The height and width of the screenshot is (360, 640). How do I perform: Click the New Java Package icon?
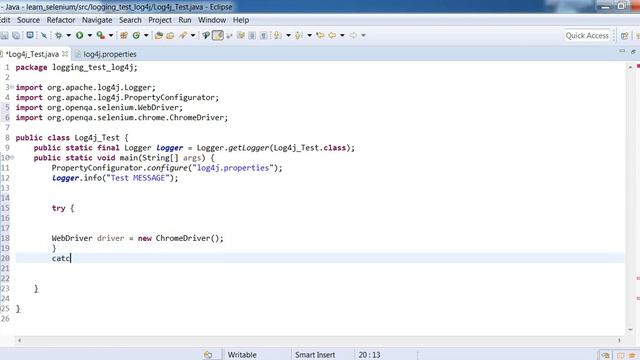pos(124,36)
